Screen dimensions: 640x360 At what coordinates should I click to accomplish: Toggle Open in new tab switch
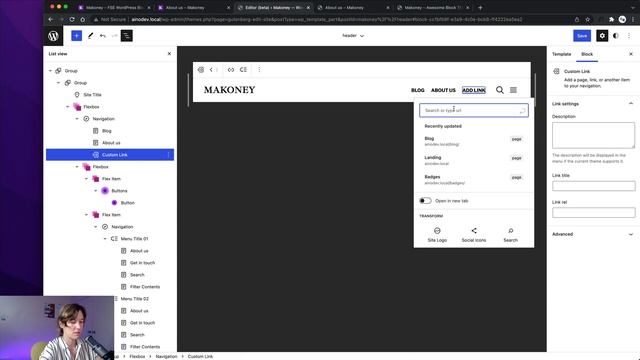point(425,201)
